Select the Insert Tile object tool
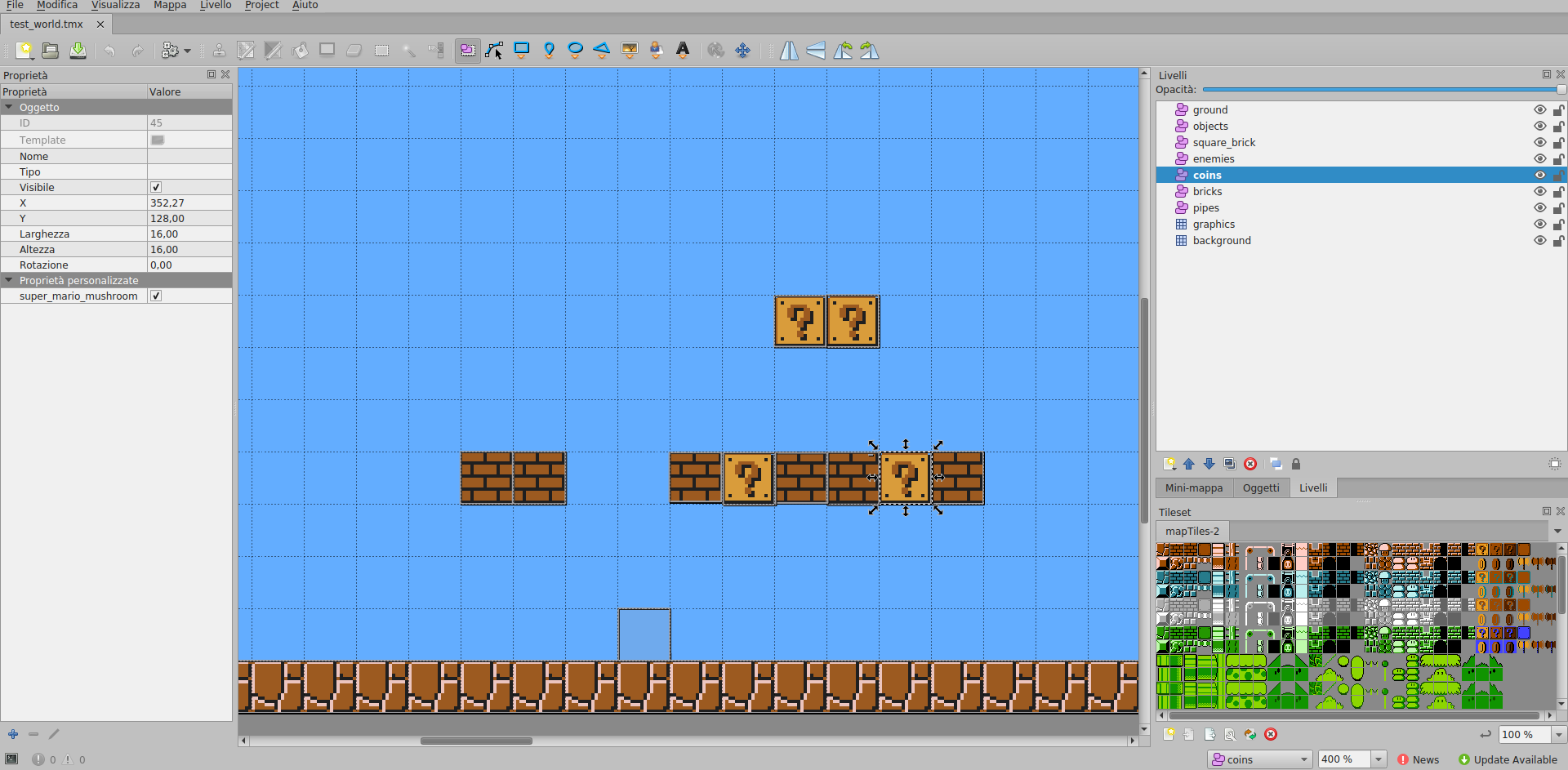 [x=629, y=51]
